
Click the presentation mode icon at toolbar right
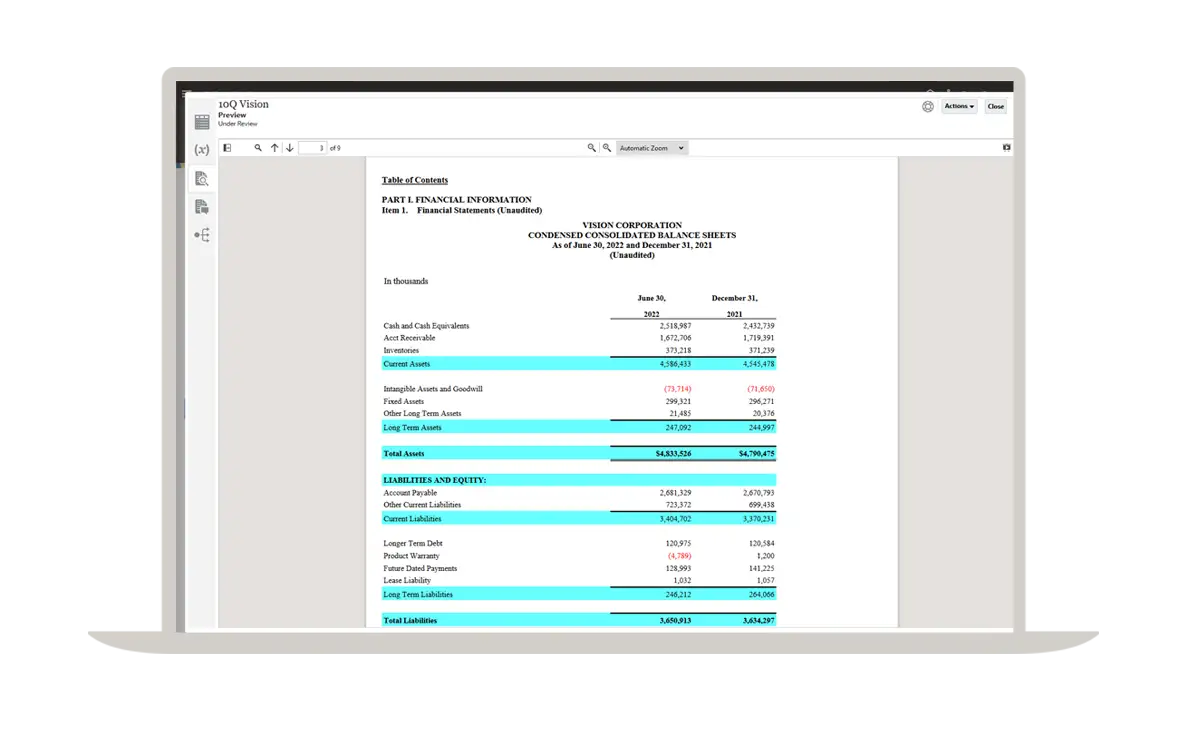(x=1006, y=148)
